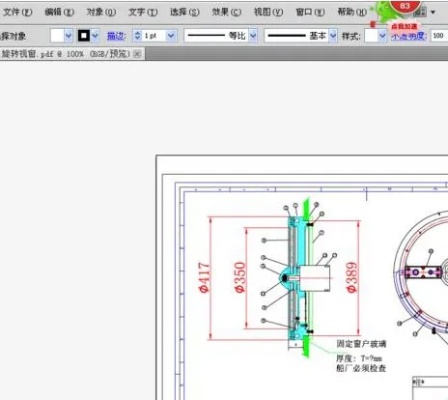Open the stroke weight dropdown arrow
The image size is (448, 400).
point(171,36)
